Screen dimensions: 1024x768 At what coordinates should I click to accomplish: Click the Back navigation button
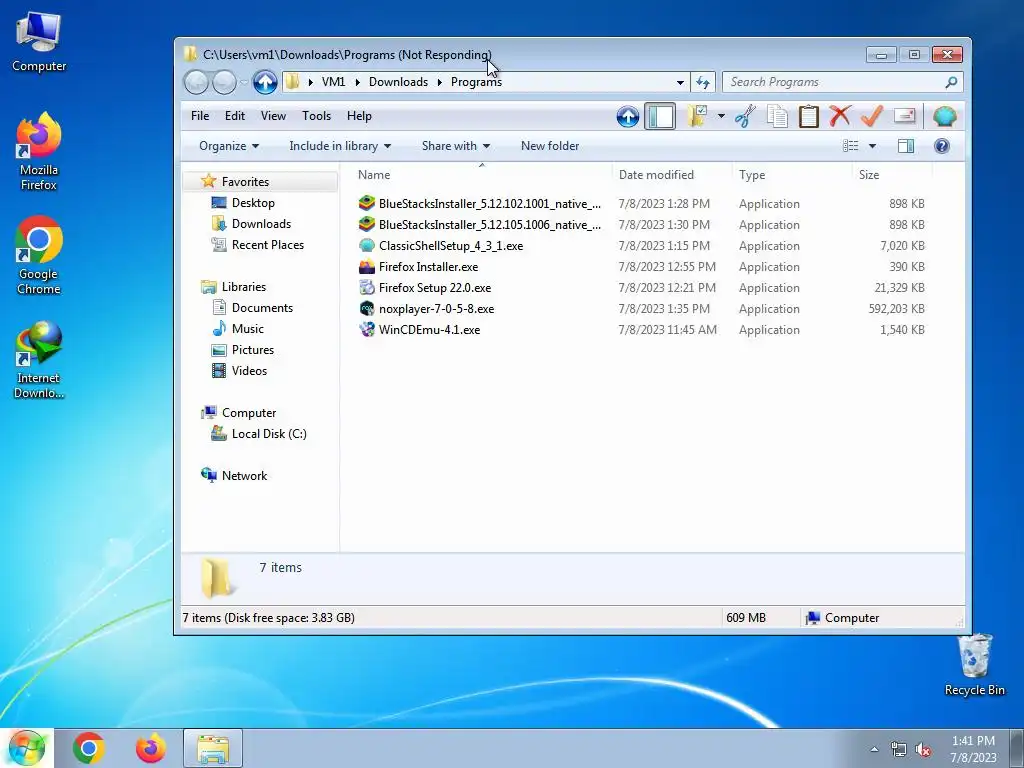tap(196, 82)
